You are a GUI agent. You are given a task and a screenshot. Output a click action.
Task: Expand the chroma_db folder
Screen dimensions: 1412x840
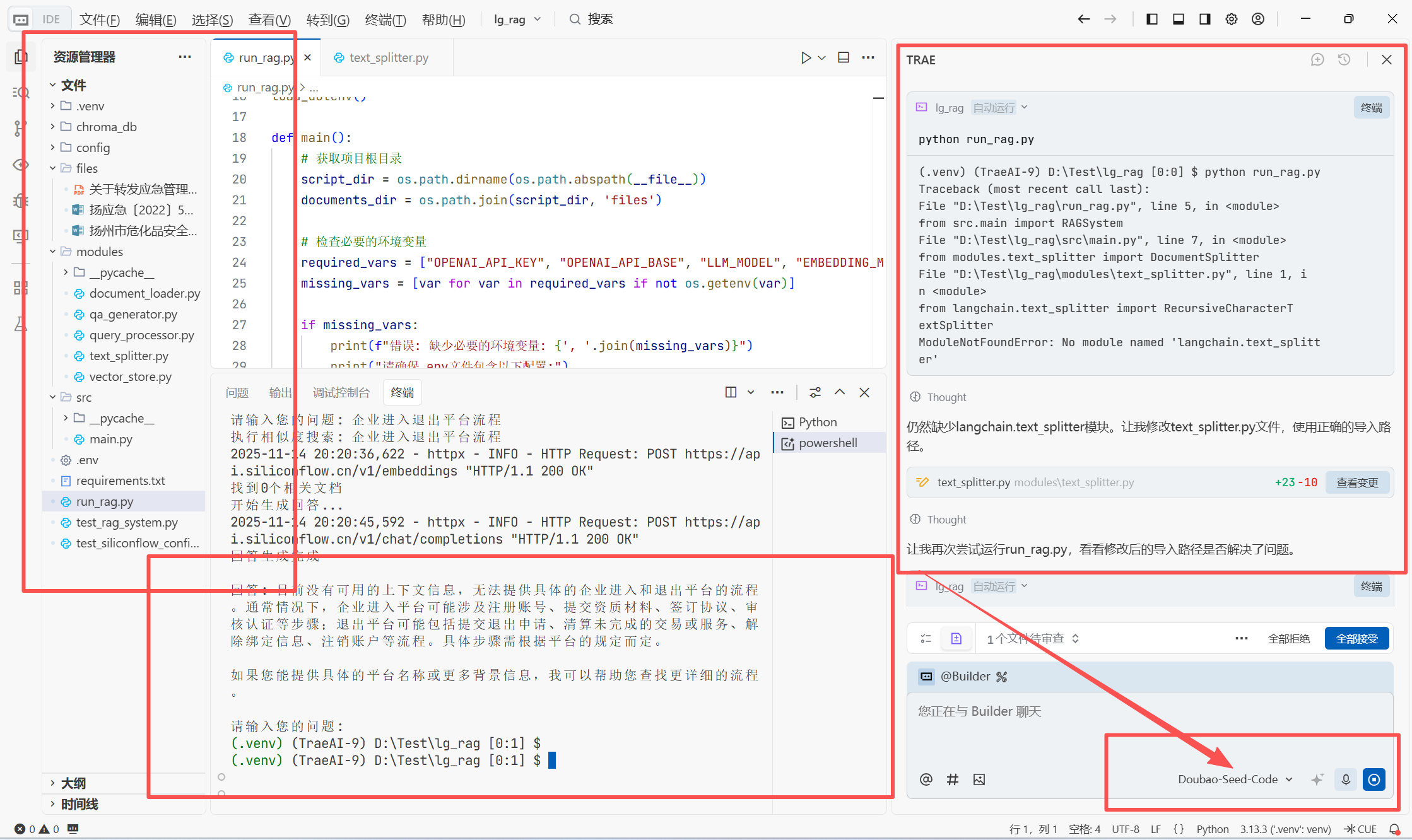[106, 127]
